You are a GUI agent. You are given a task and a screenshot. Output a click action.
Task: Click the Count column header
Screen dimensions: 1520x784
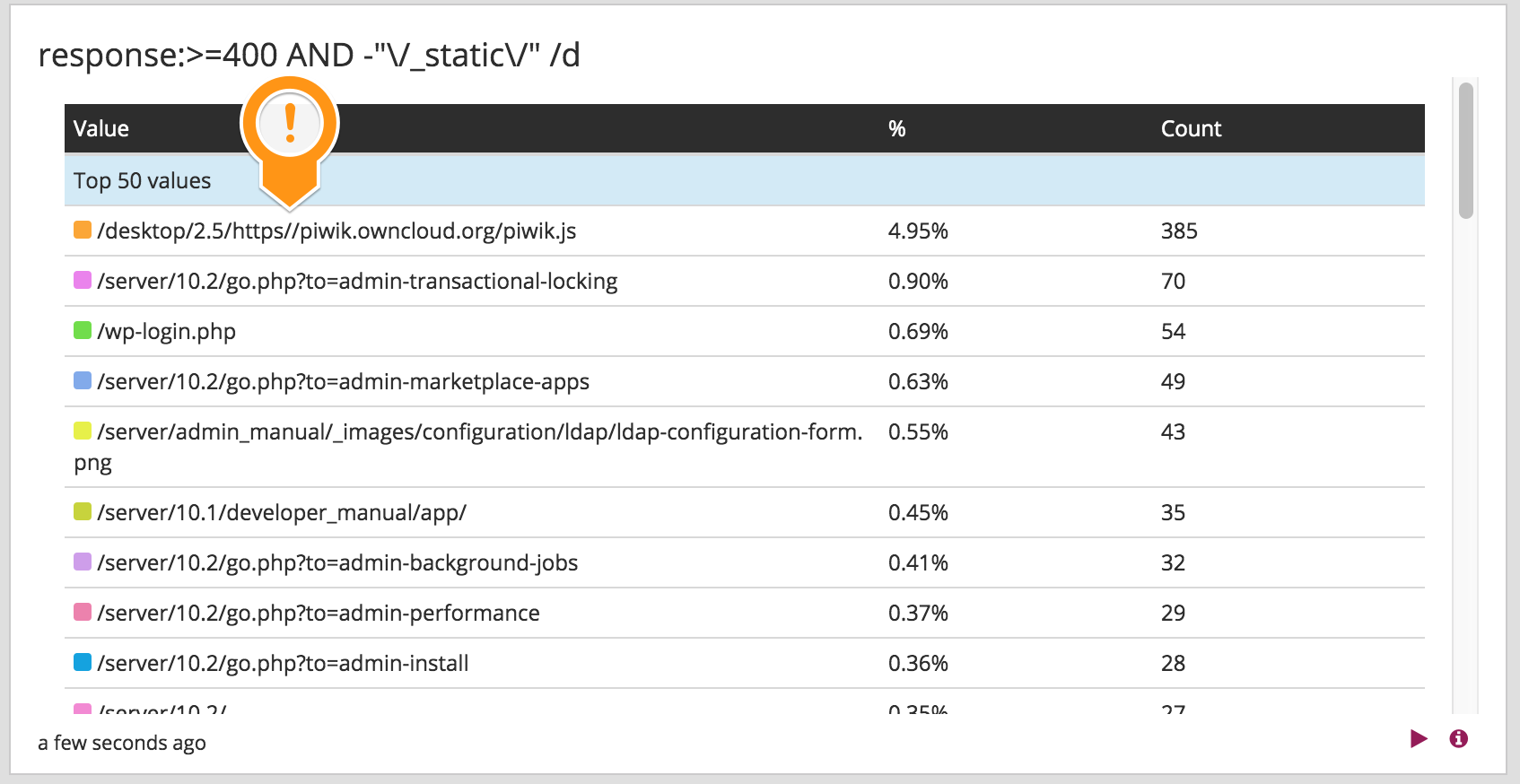[x=1191, y=128]
